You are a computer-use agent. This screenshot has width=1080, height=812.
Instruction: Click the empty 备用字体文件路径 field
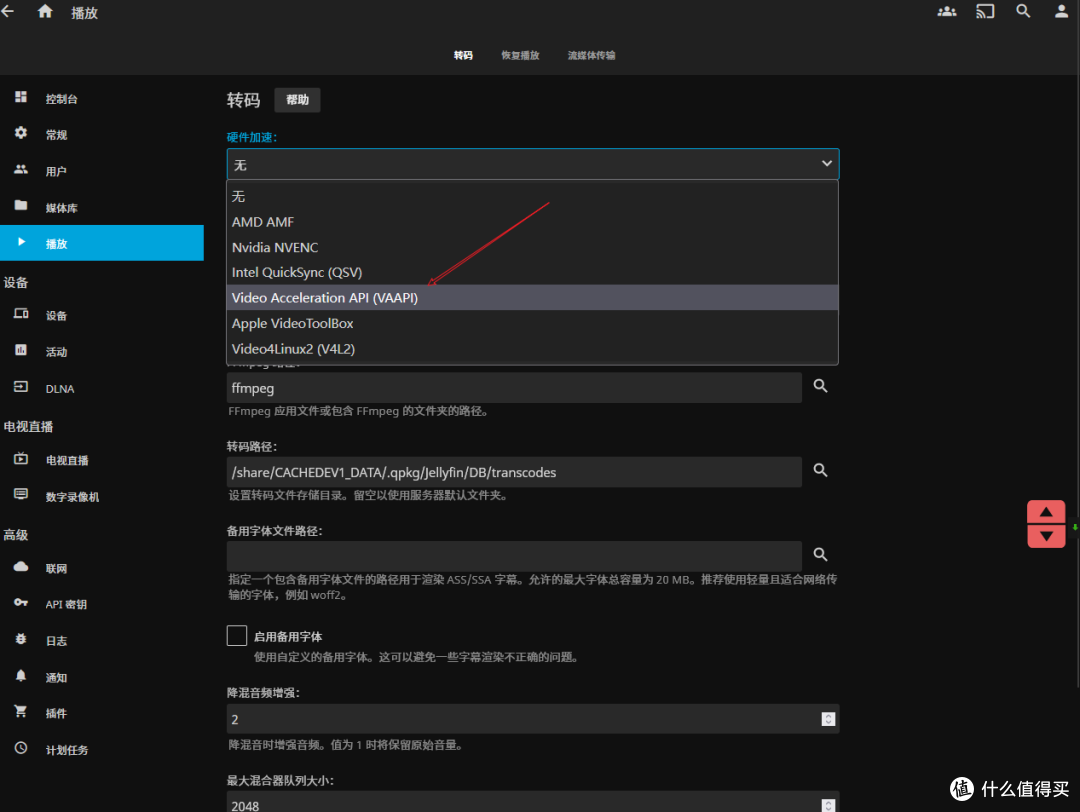click(514, 556)
